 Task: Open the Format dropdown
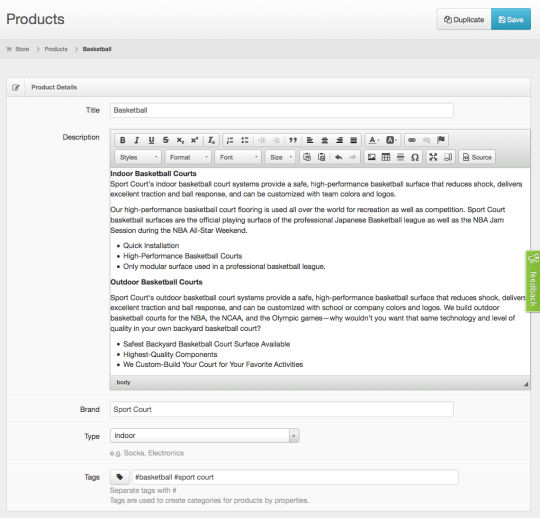click(x=188, y=157)
